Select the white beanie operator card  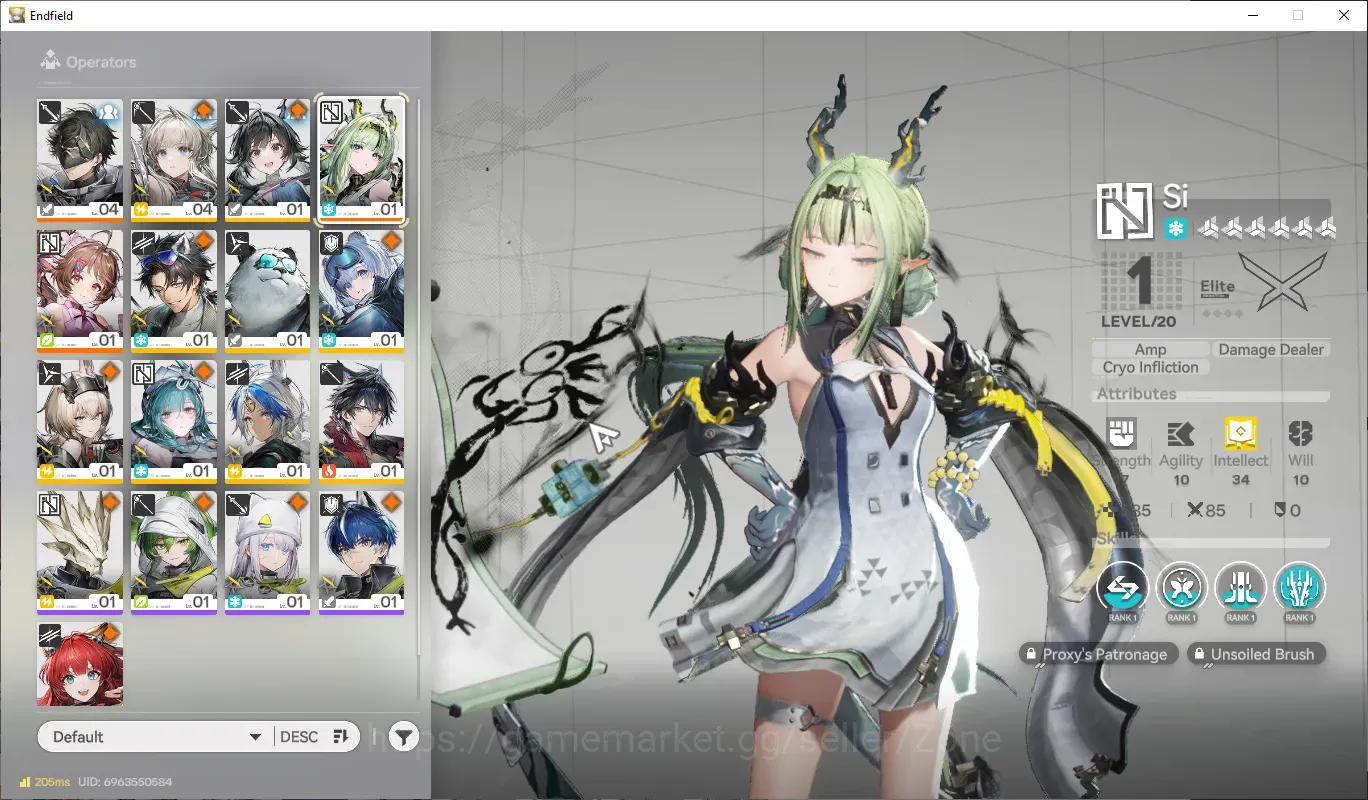268,552
